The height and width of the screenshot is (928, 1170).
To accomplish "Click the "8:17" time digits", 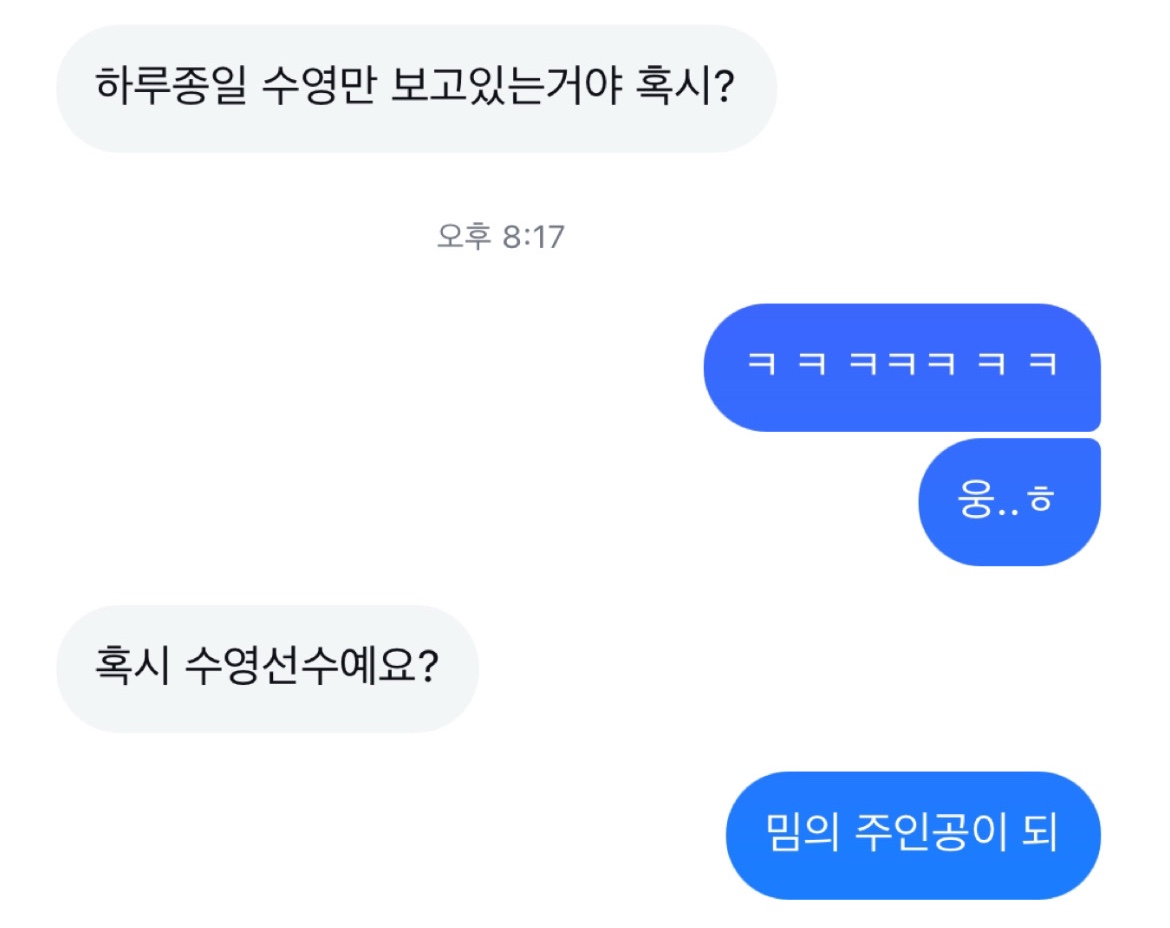I will point(533,237).
